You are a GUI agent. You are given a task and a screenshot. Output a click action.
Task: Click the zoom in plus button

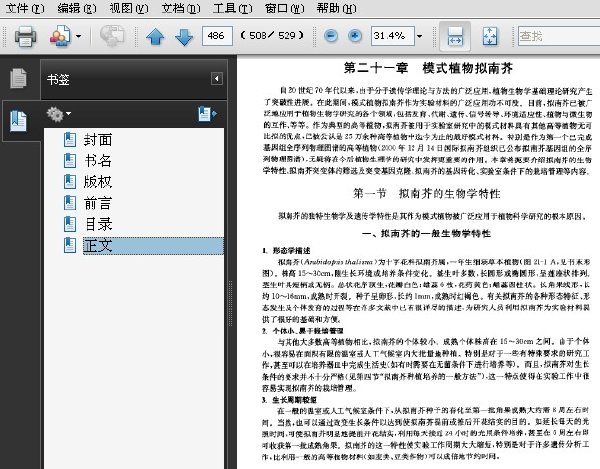pyautogui.click(x=355, y=36)
